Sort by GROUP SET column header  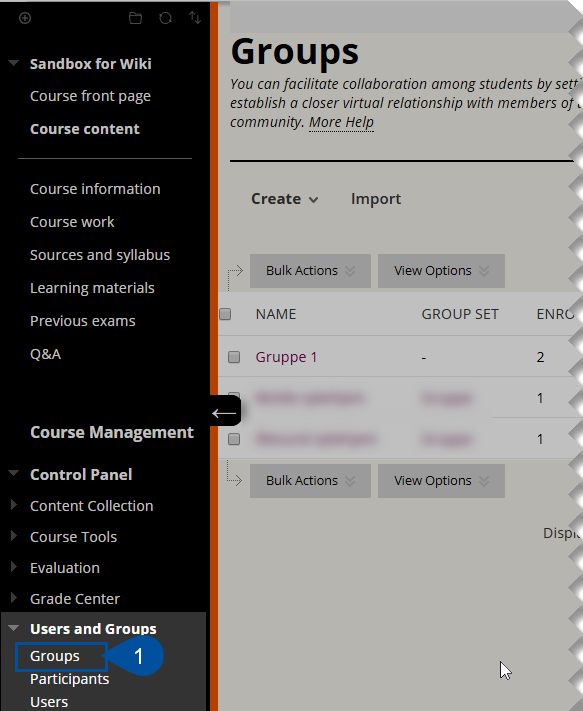click(x=460, y=314)
